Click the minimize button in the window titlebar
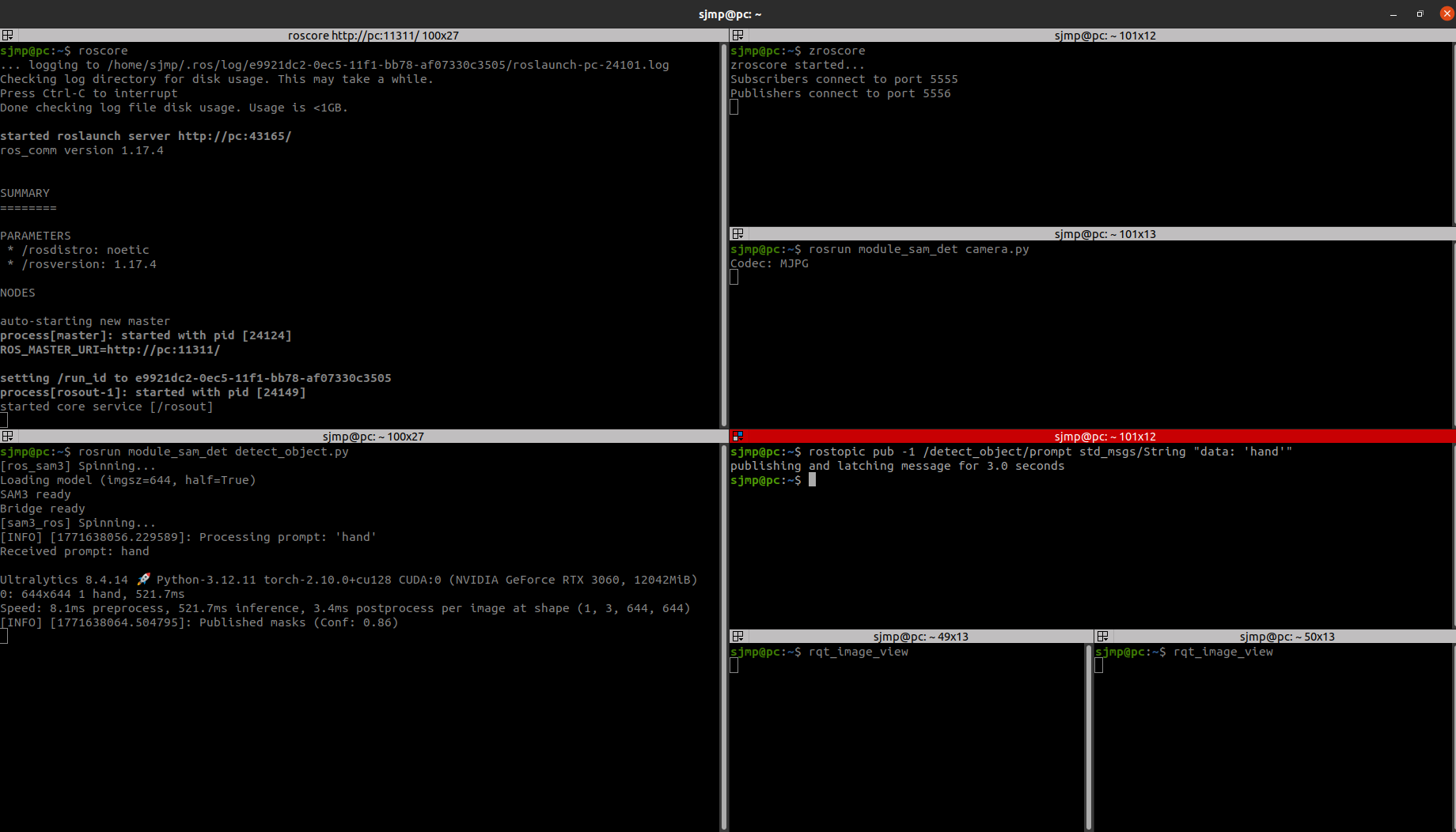Screen dimensions: 1456x832 pos(1392,13)
